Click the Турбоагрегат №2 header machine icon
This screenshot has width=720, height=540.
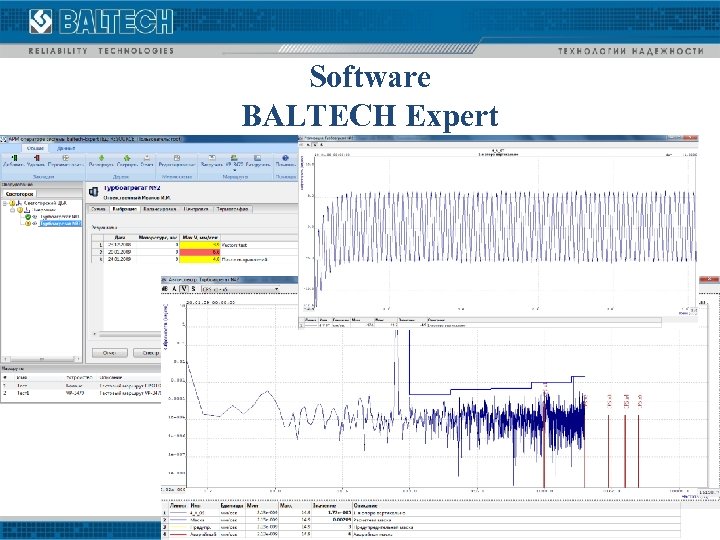pos(94,191)
